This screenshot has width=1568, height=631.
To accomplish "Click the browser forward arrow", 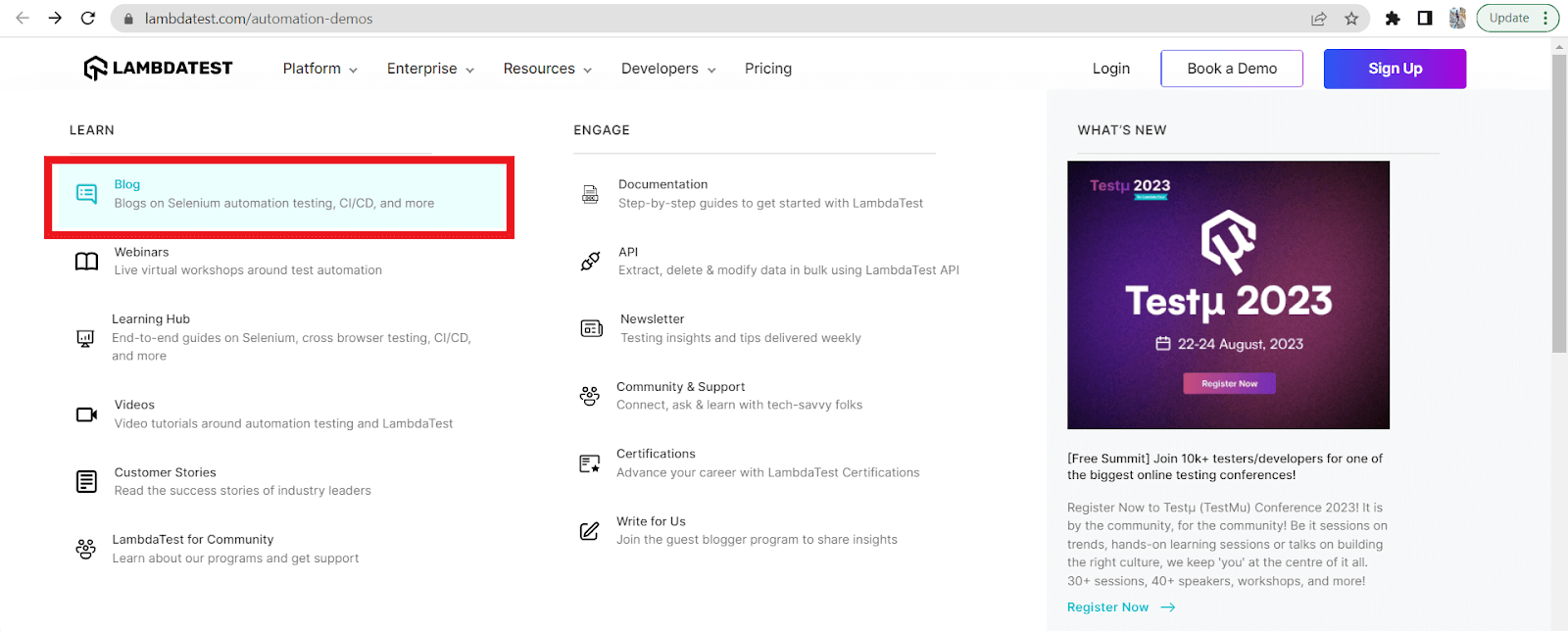I will [55, 19].
